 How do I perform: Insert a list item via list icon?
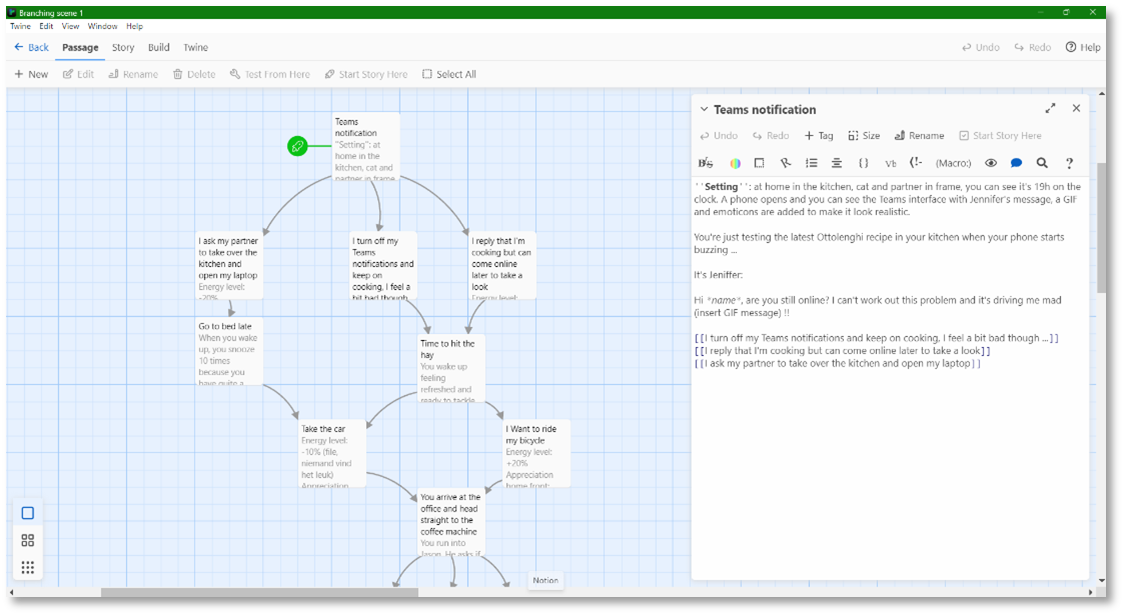tap(811, 163)
